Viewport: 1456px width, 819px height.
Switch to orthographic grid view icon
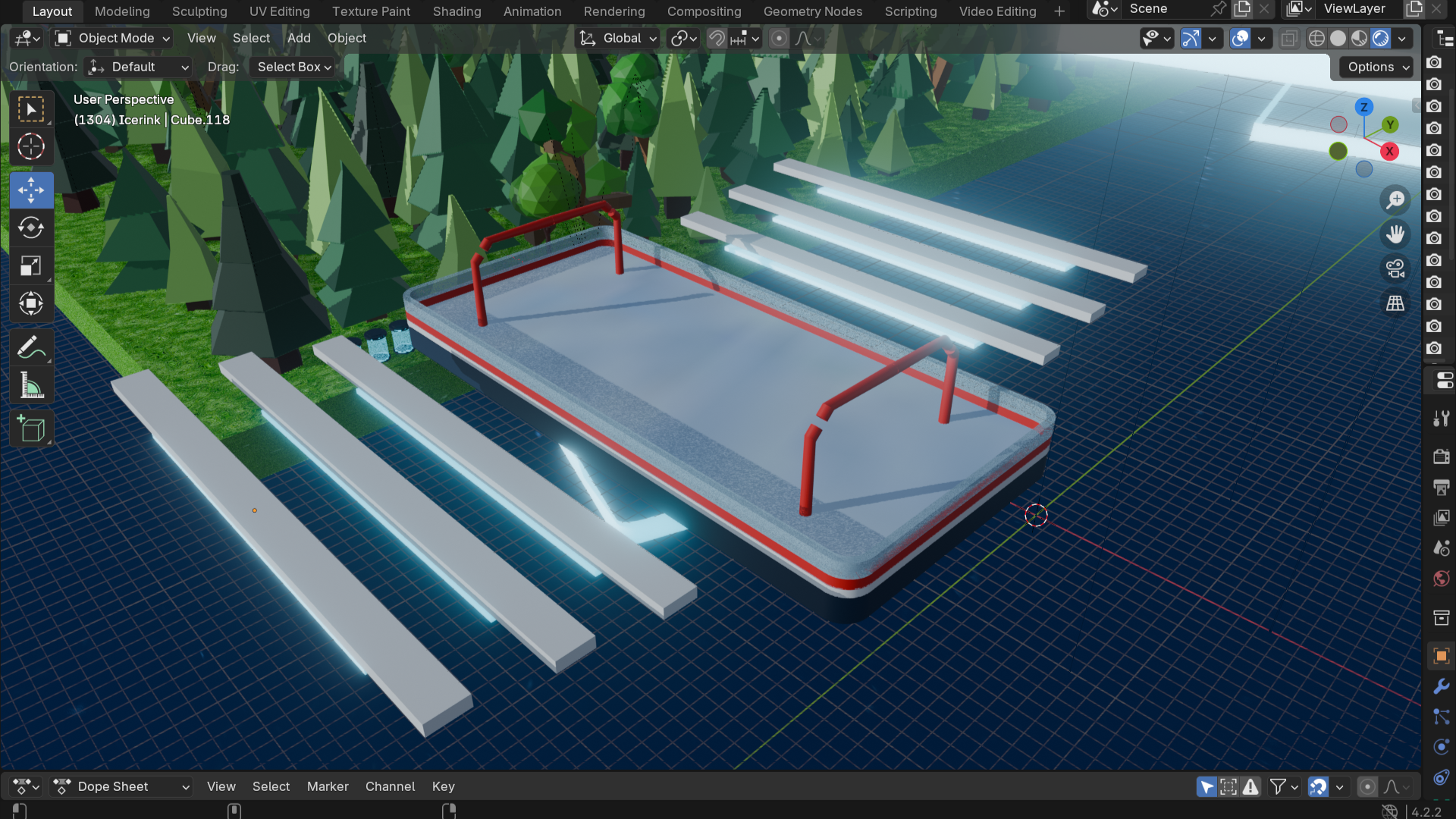pos(1395,303)
